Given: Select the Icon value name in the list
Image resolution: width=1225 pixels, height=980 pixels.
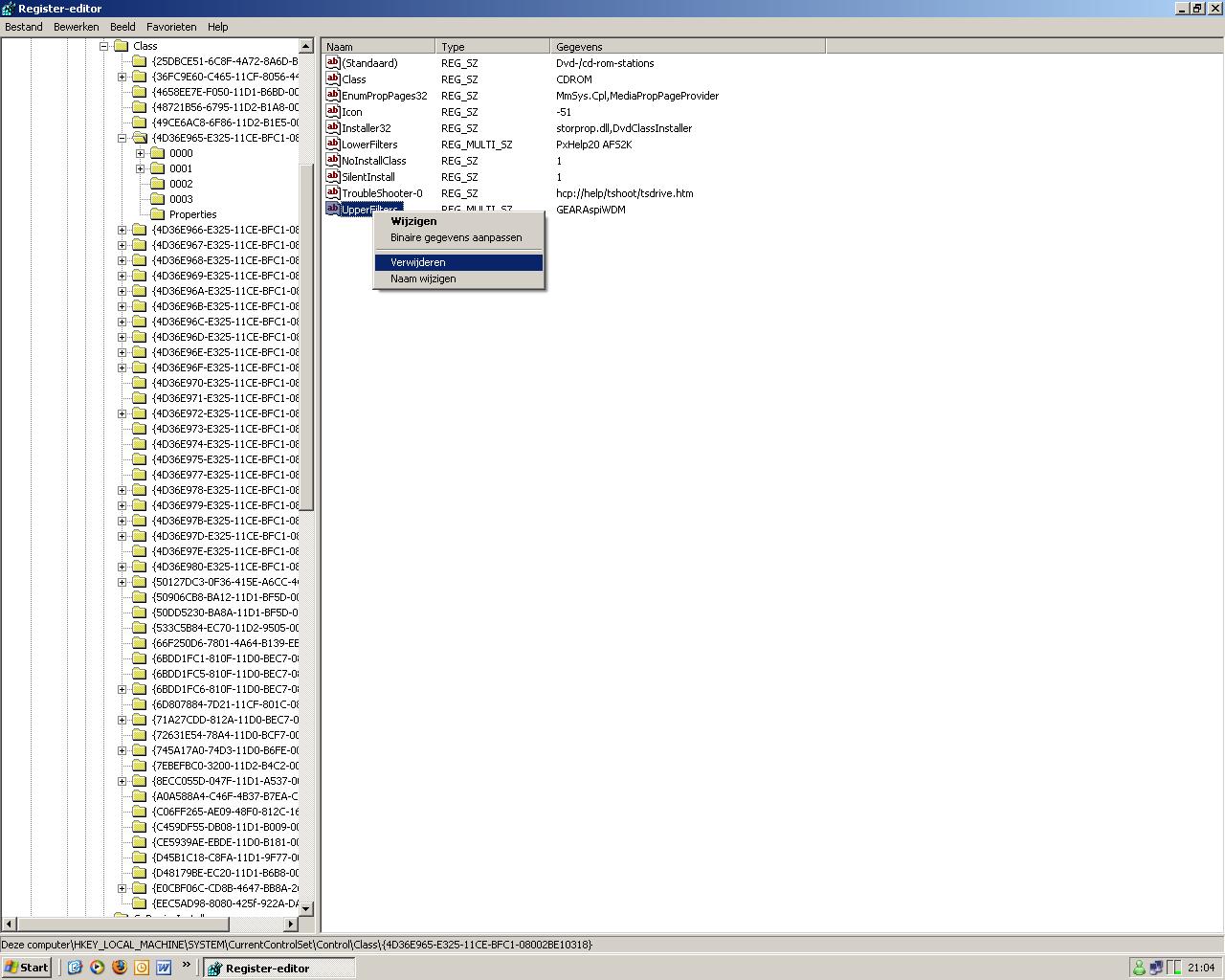Looking at the screenshot, I should [351, 112].
